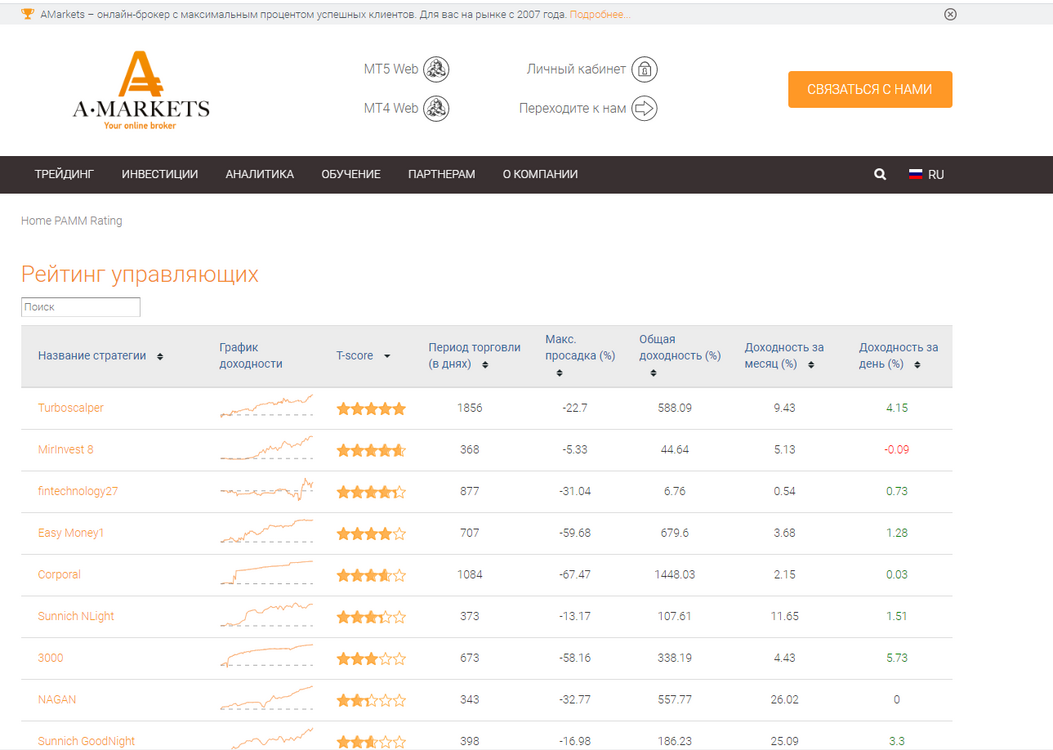Sort by Доходность за день arrows

917,365
